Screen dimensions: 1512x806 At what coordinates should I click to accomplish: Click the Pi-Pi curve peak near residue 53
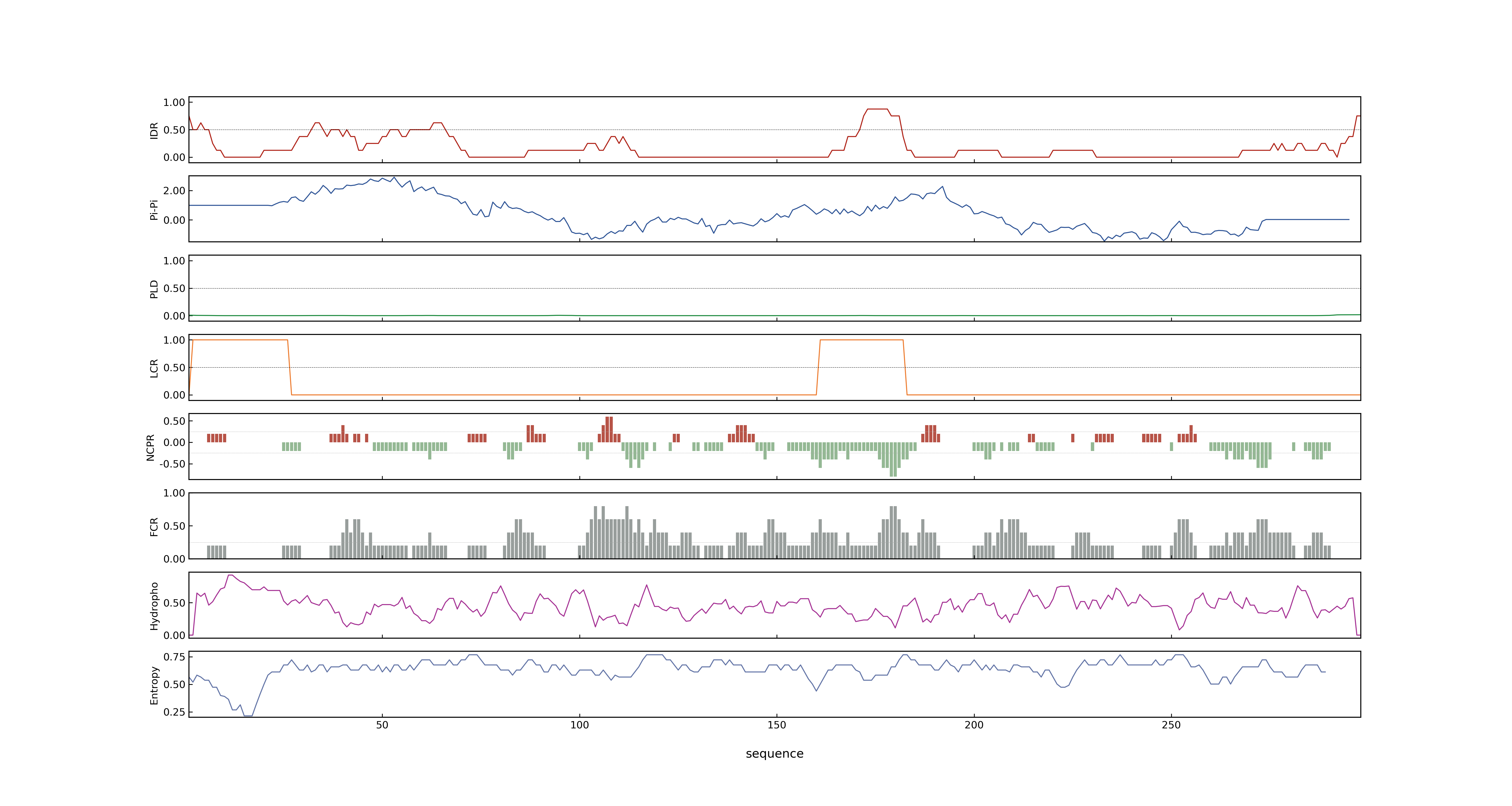pyautogui.click(x=394, y=178)
